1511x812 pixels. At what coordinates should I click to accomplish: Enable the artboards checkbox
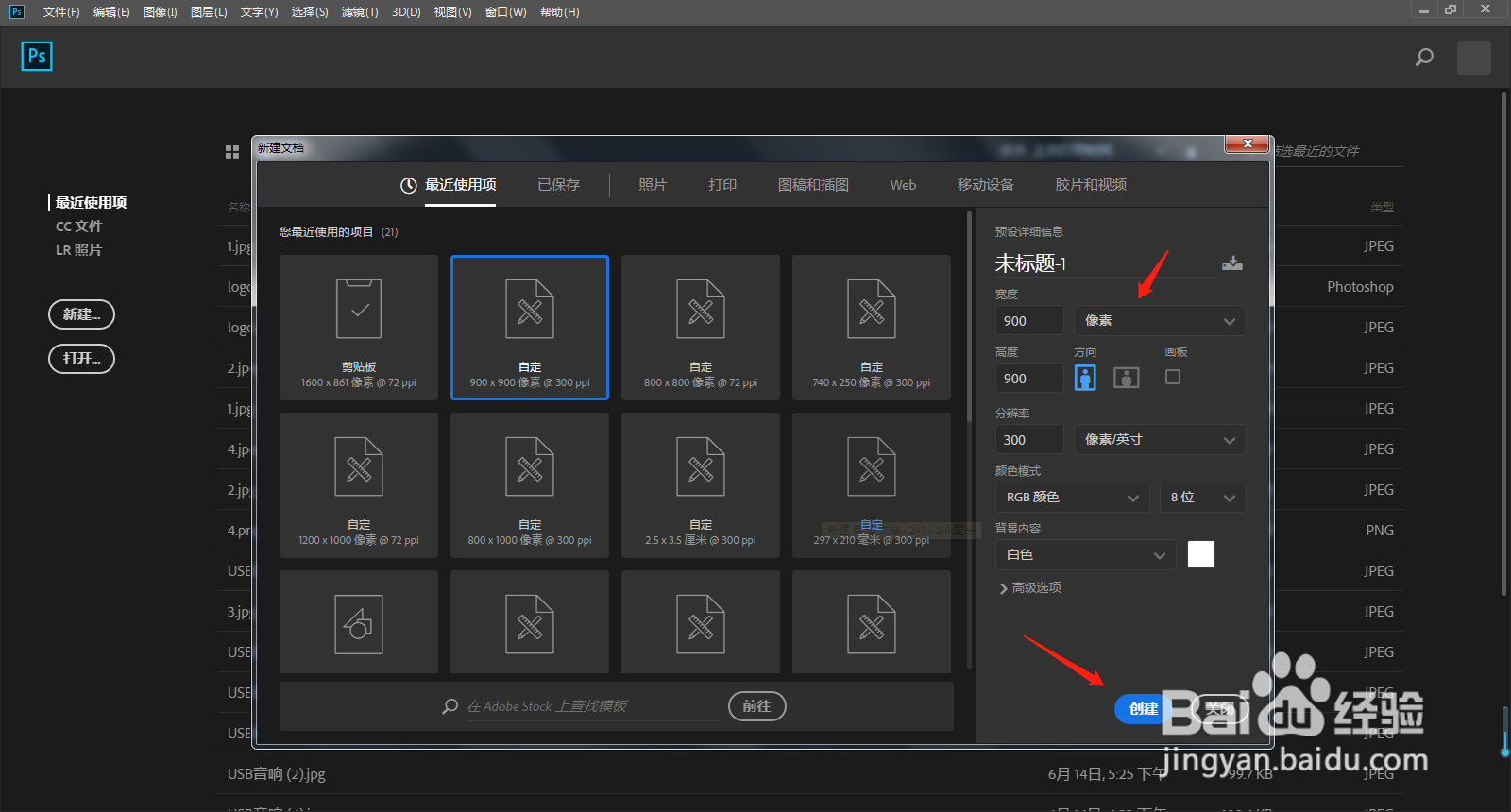[x=1173, y=377]
